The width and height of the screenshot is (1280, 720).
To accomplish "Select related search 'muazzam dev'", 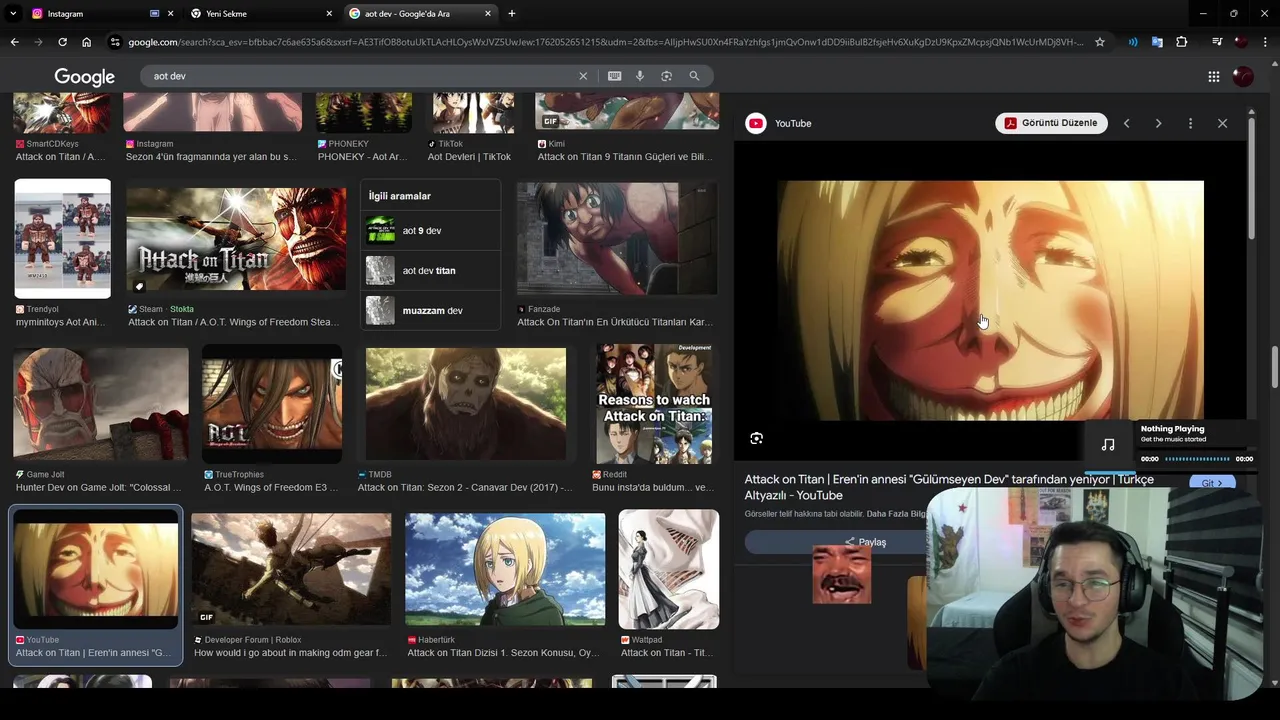I will coord(430,311).
